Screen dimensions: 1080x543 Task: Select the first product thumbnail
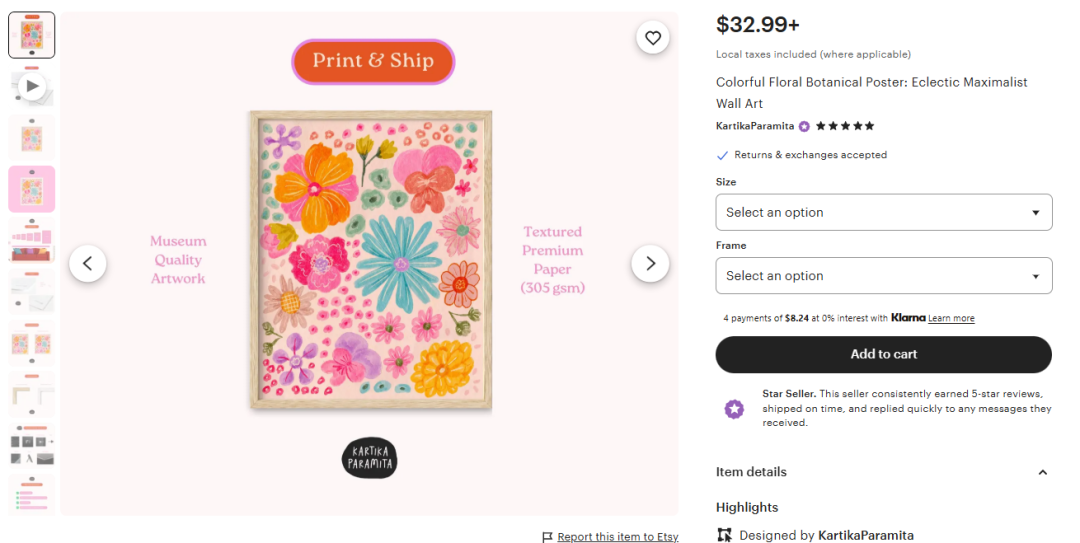[x=32, y=36]
